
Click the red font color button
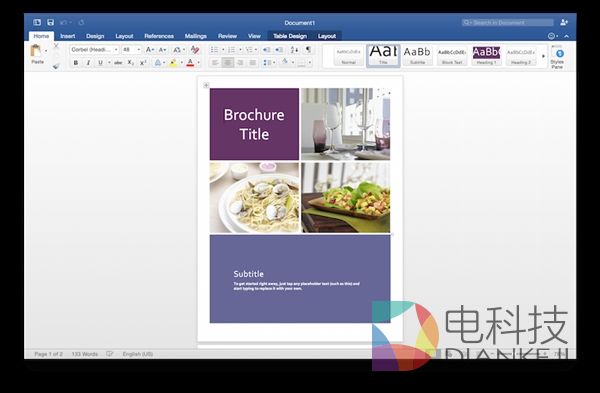click(x=190, y=63)
